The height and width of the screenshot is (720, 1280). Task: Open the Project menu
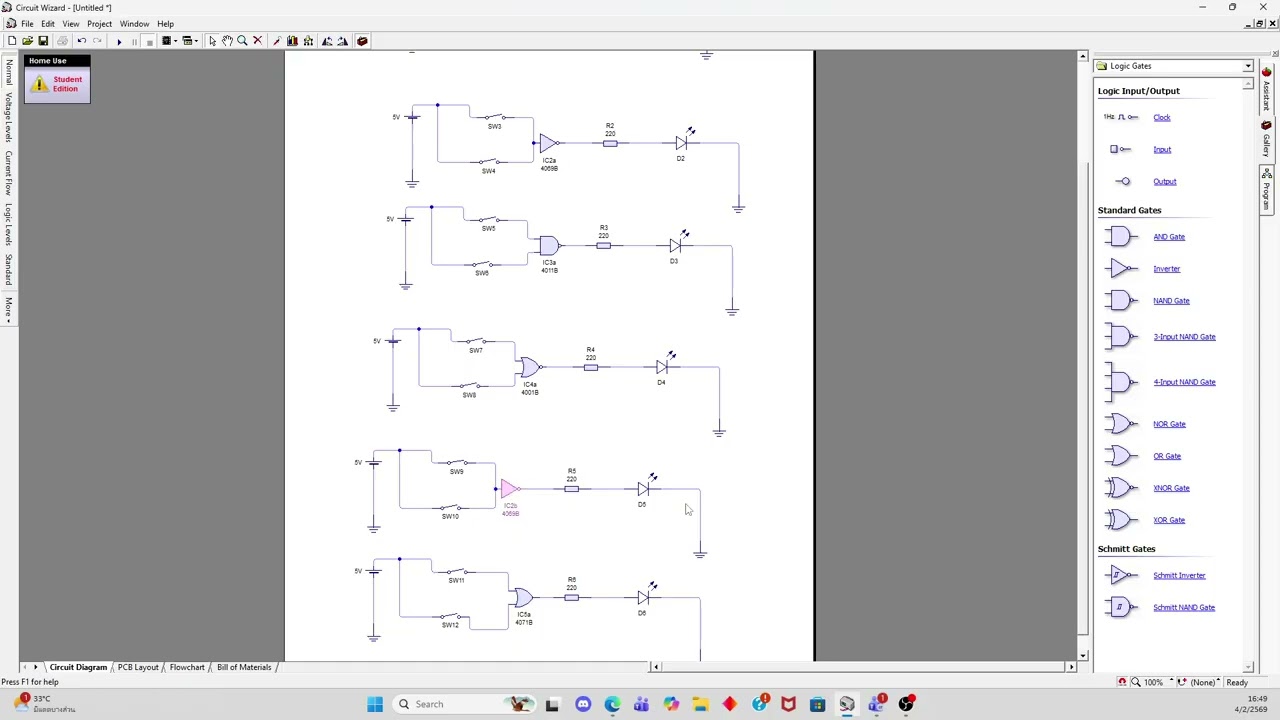[x=99, y=24]
